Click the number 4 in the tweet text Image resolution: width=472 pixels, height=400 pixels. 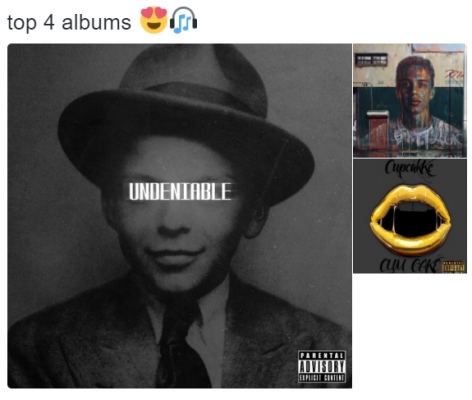click(49, 22)
